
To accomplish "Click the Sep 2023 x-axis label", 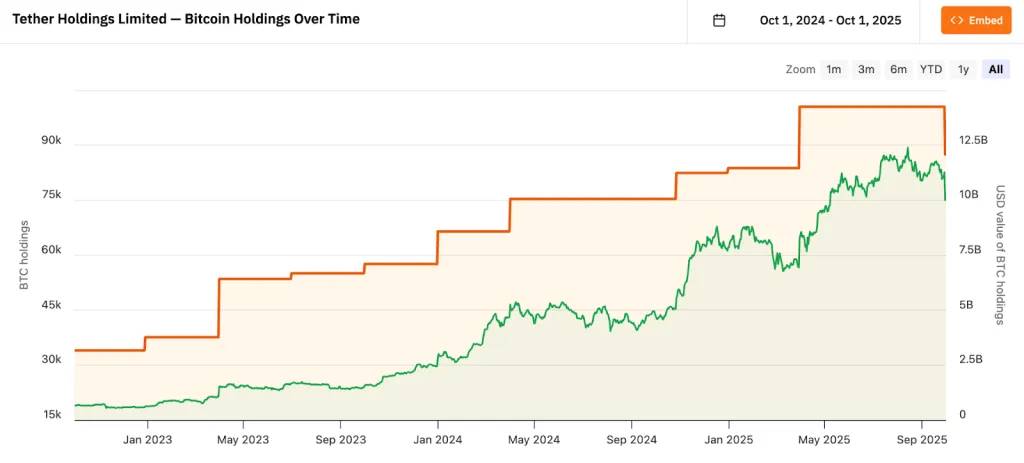I will point(340,439).
